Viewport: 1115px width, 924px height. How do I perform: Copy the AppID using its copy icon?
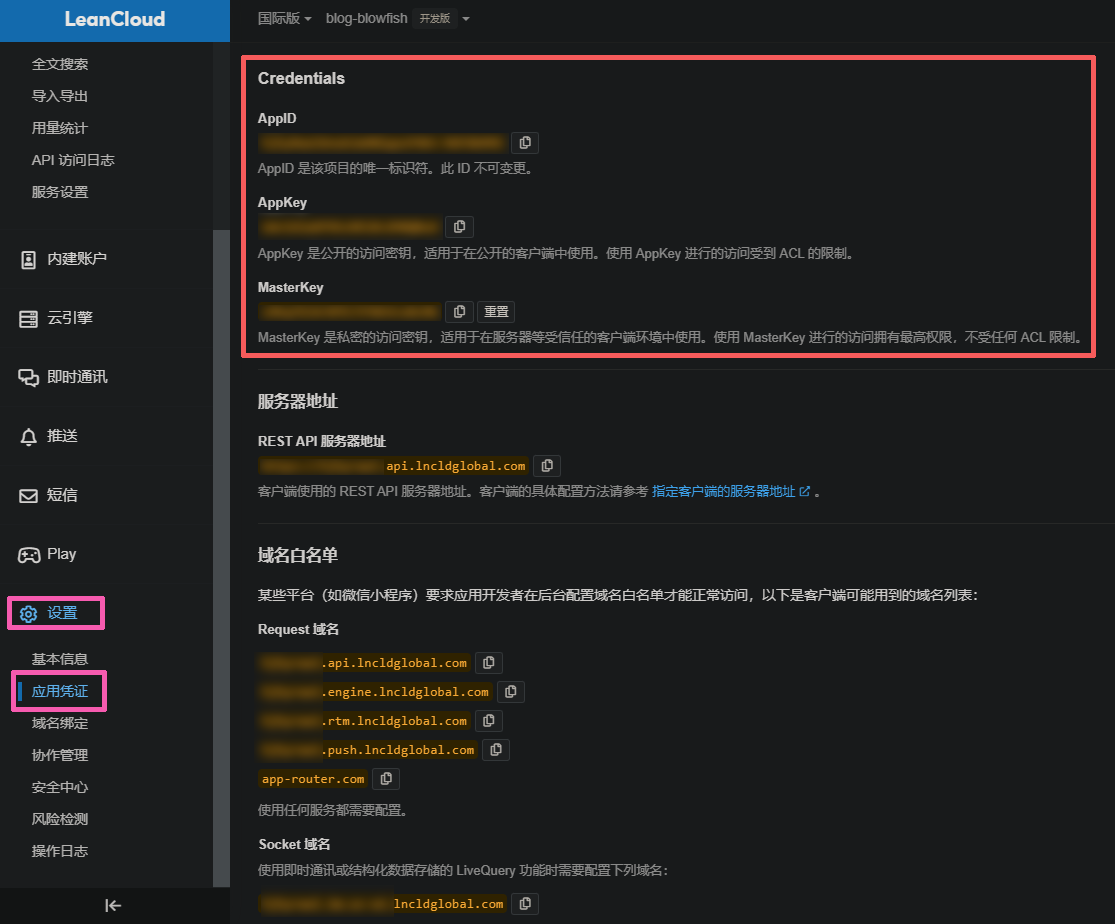click(x=525, y=142)
